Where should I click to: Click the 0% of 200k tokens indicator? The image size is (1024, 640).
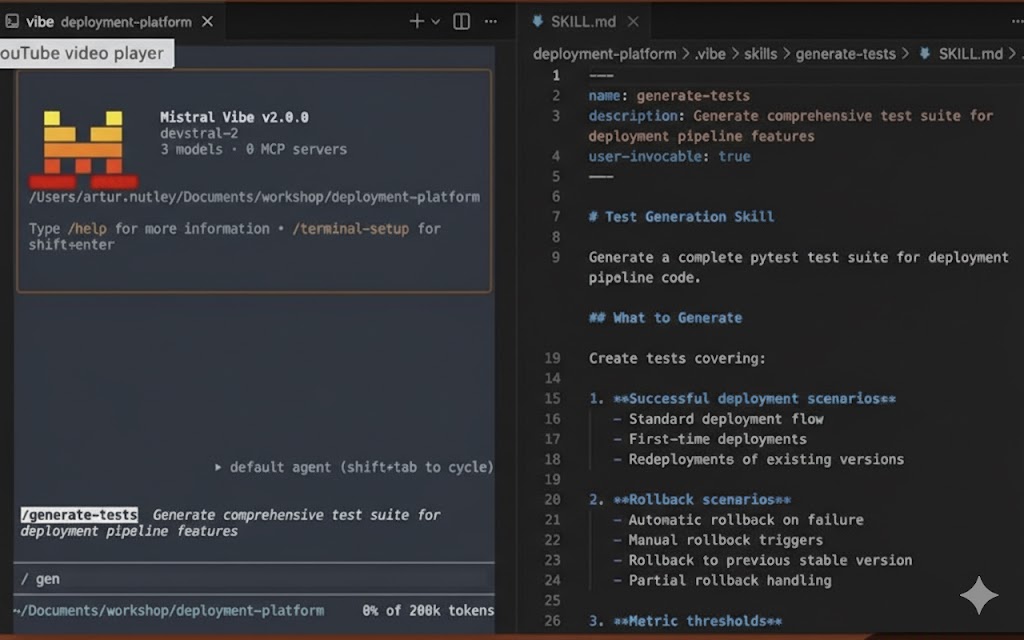[428, 610]
